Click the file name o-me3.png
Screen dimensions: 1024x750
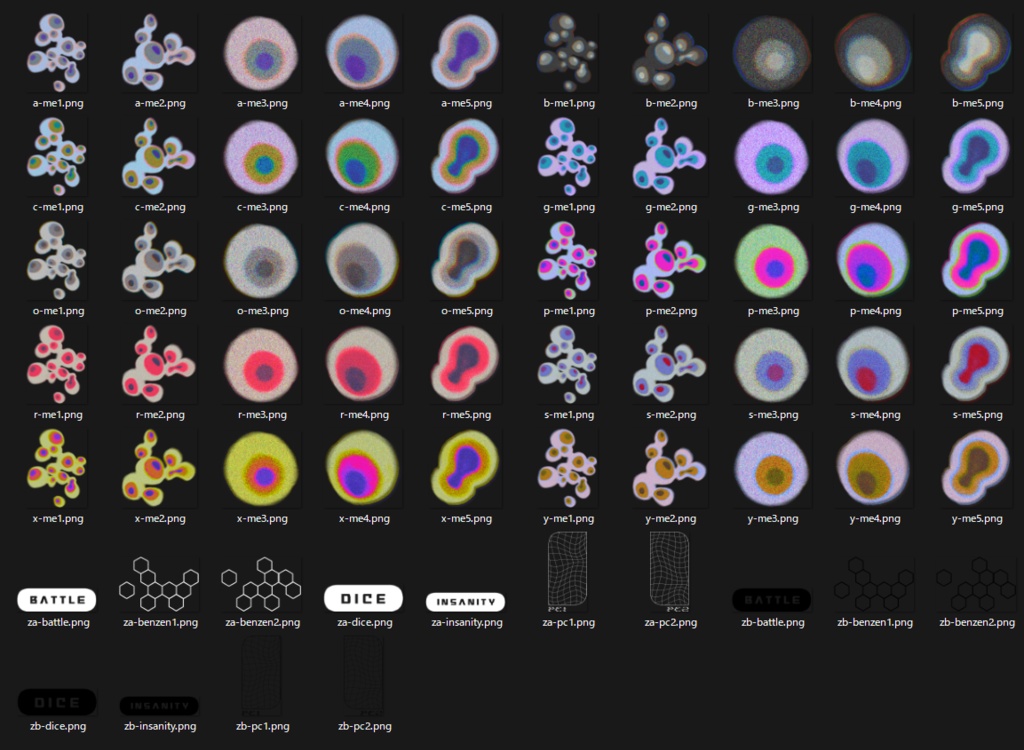pos(263,311)
